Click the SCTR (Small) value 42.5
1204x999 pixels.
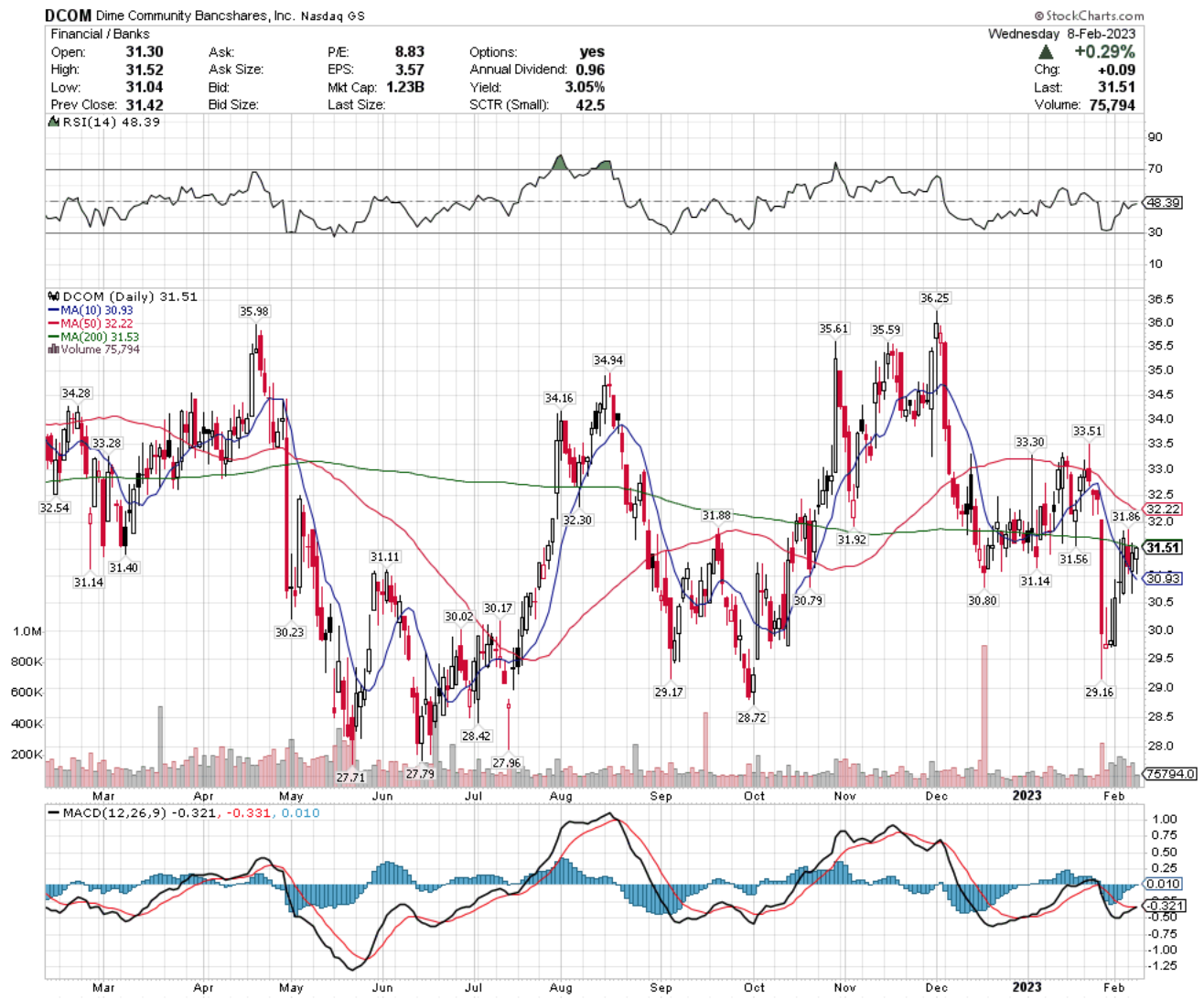pos(590,104)
